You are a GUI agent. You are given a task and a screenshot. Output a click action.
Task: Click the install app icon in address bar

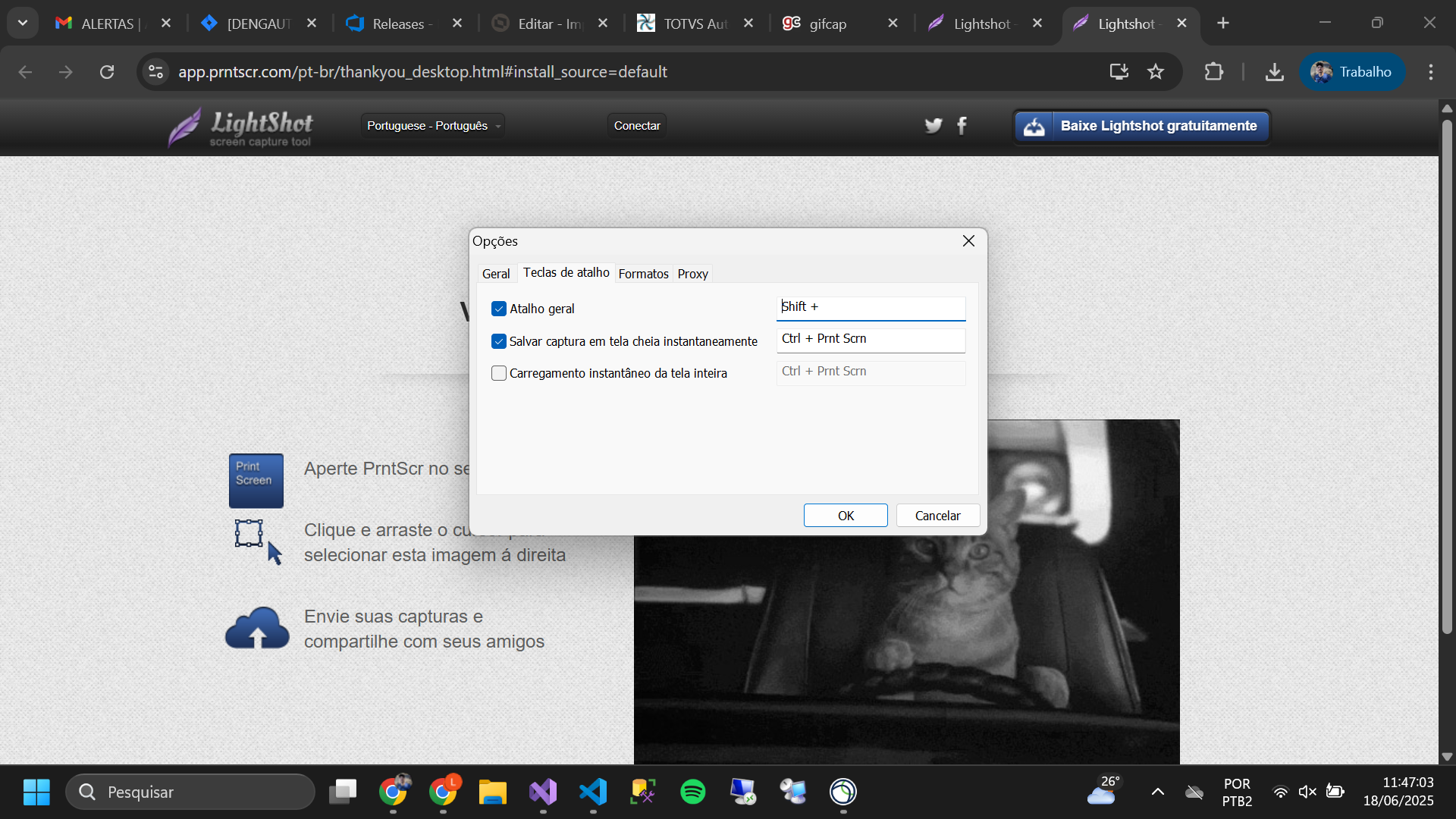(1119, 72)
